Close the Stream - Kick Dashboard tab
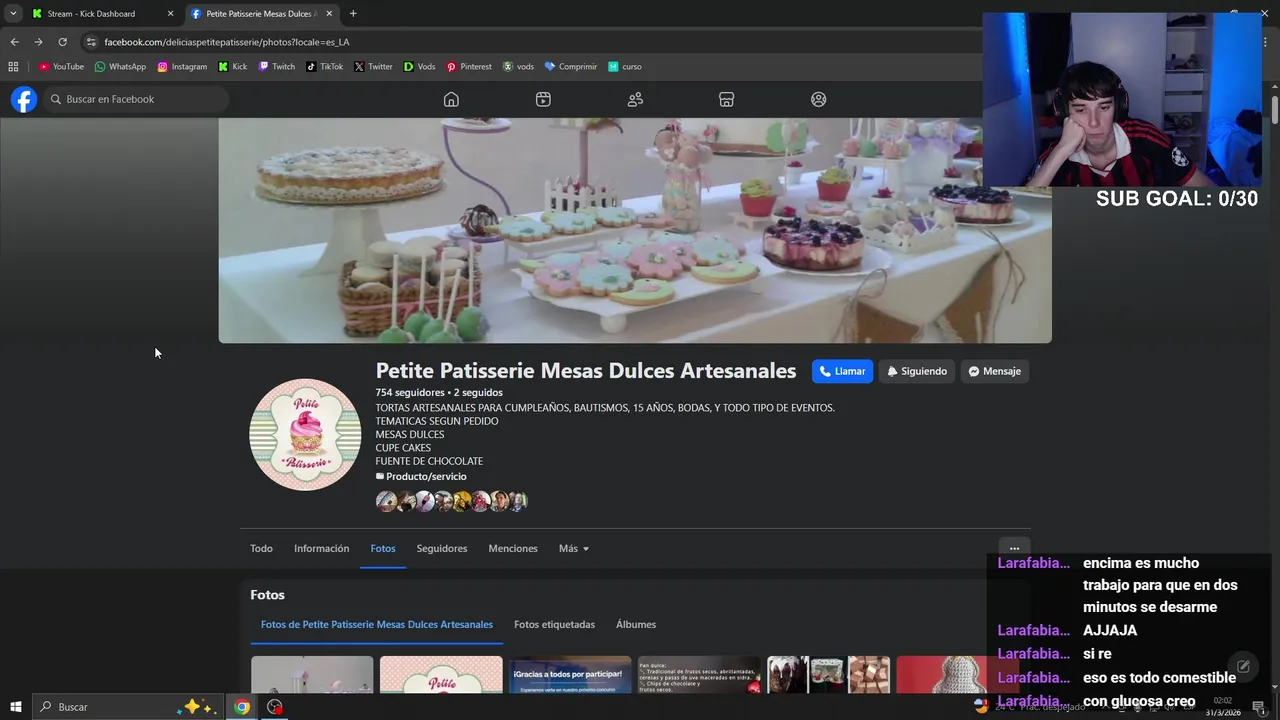 tap(170, 14)
